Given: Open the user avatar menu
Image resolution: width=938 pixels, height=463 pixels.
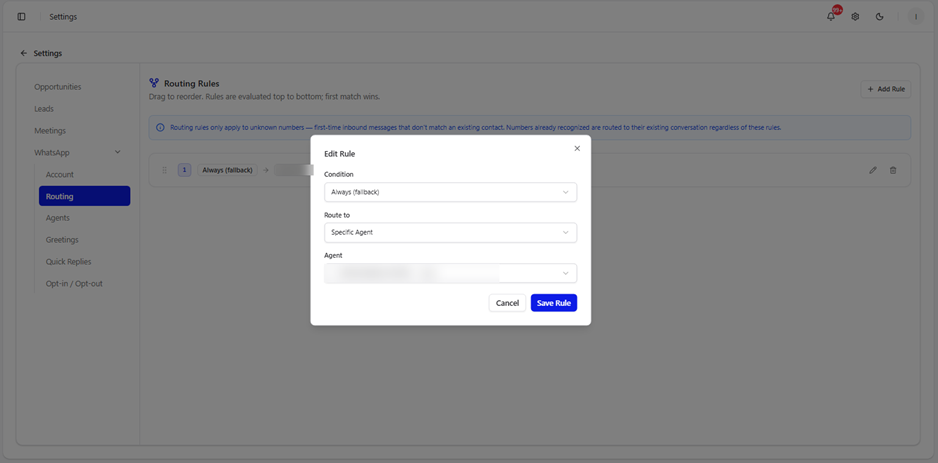Looking at the screenshot, I should click(x=915, y=17).
